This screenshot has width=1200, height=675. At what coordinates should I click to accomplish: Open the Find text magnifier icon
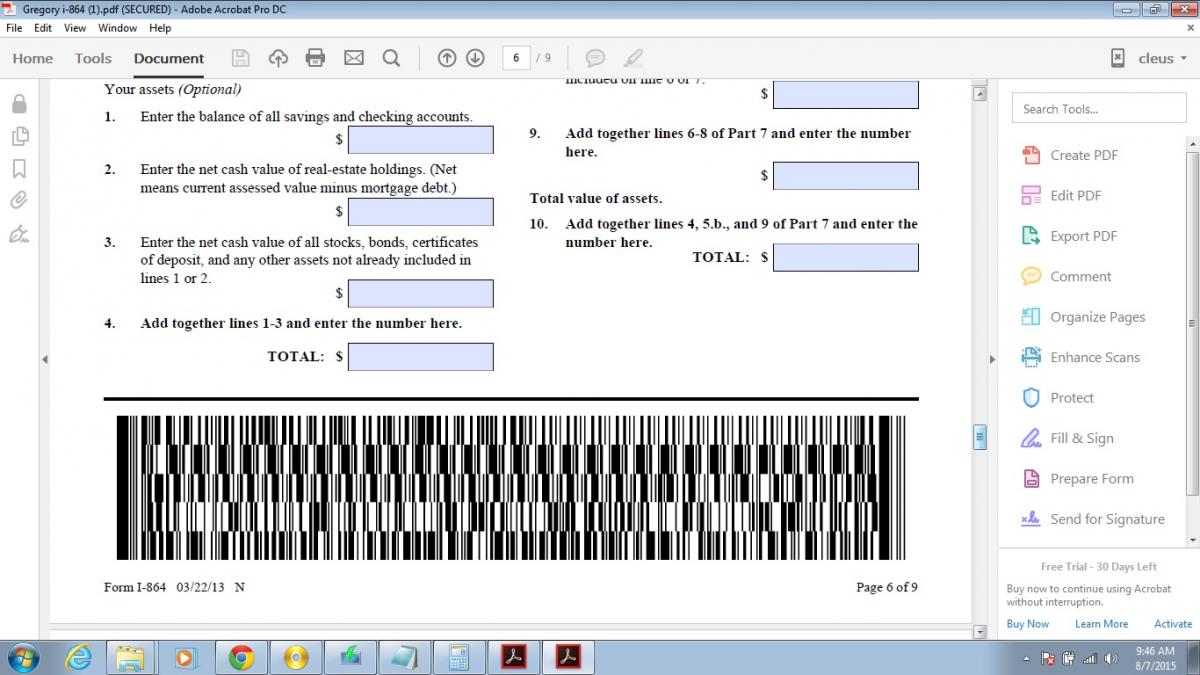(x=391, y=58)
